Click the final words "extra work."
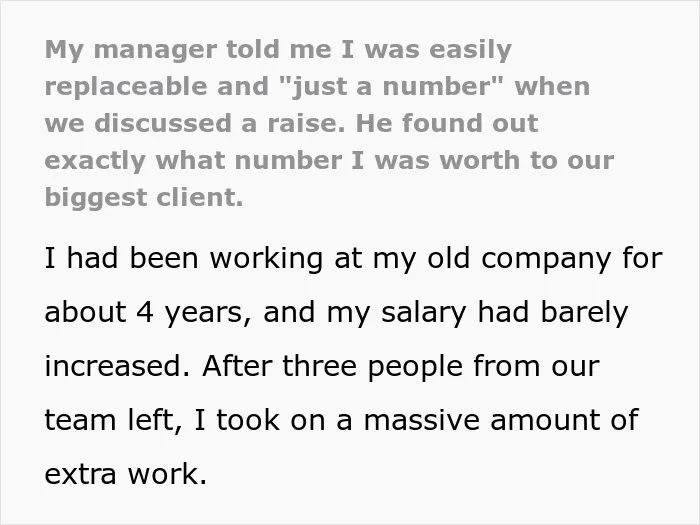The image size is (700, 525). pos(126,475)
